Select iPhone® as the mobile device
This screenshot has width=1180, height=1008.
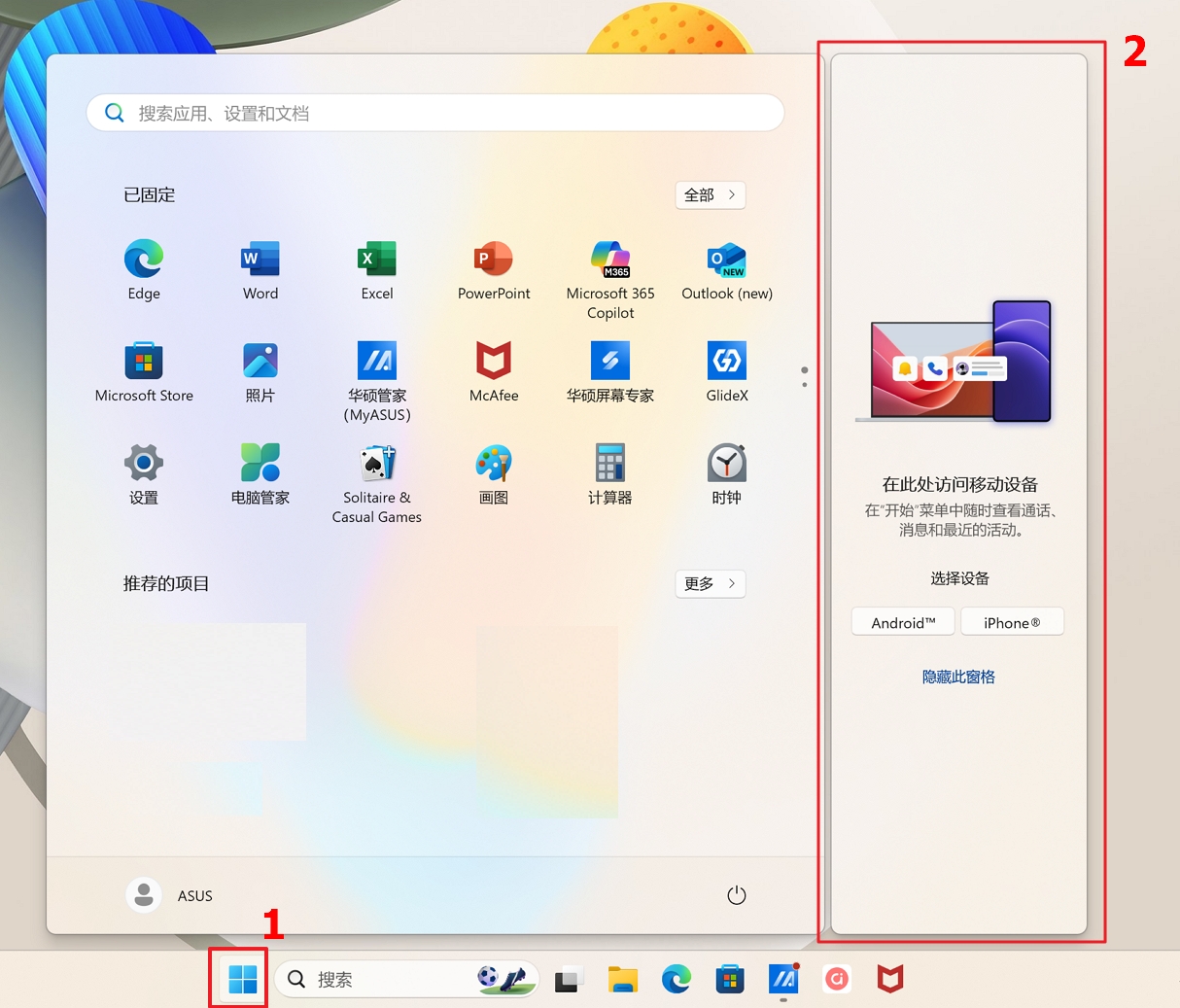tap(1012, 622)
